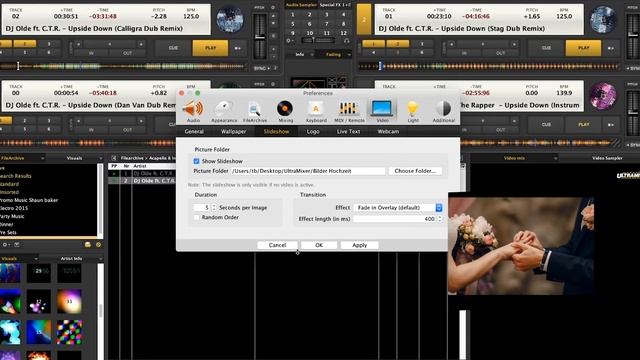The width and height of the screenshot is (640, 360).
Task: Open the Effect dropdown Fade in Overlay
Action: (x=398, y=207)
